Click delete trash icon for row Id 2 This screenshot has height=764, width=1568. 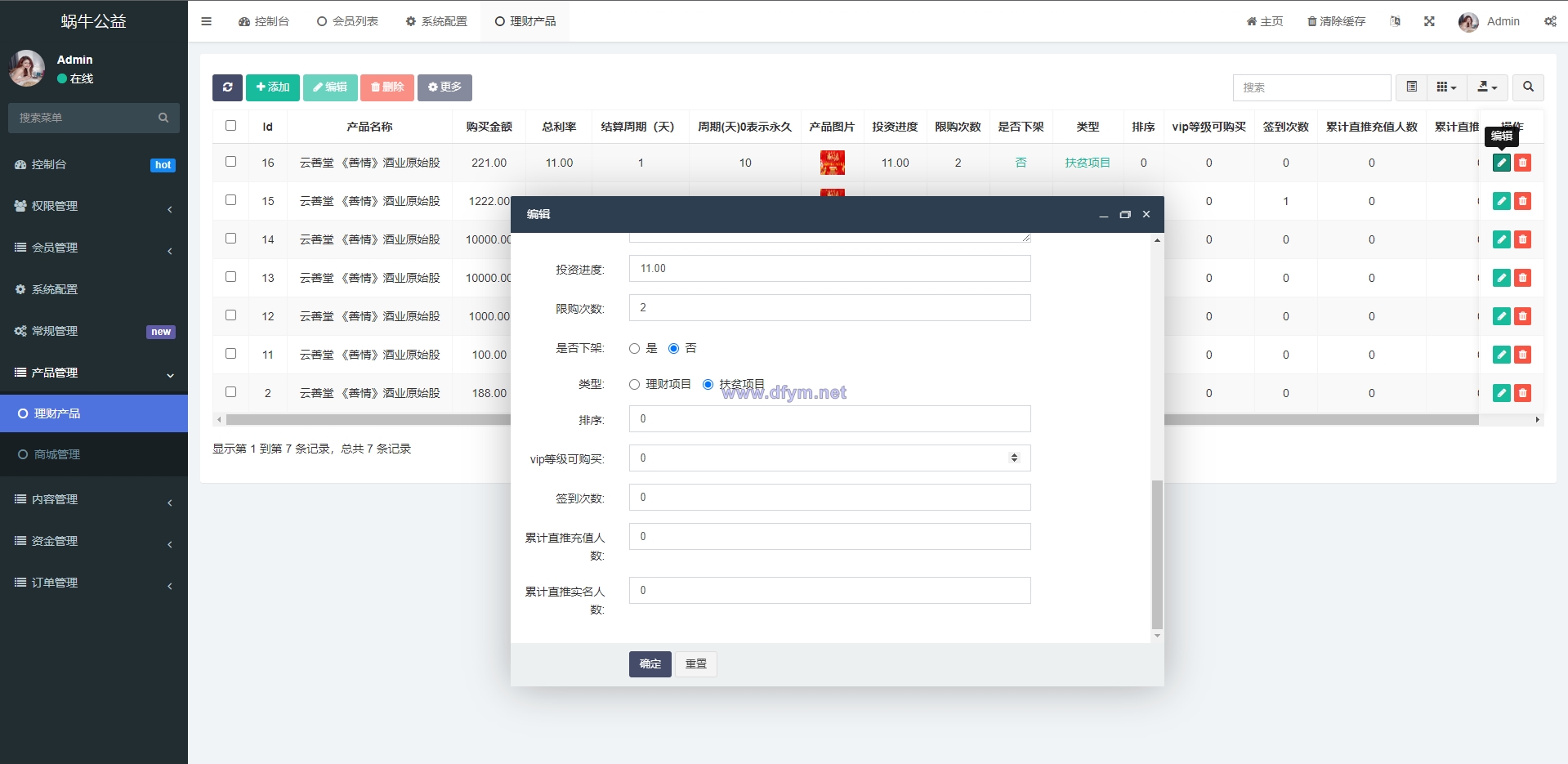[1522, 393]
